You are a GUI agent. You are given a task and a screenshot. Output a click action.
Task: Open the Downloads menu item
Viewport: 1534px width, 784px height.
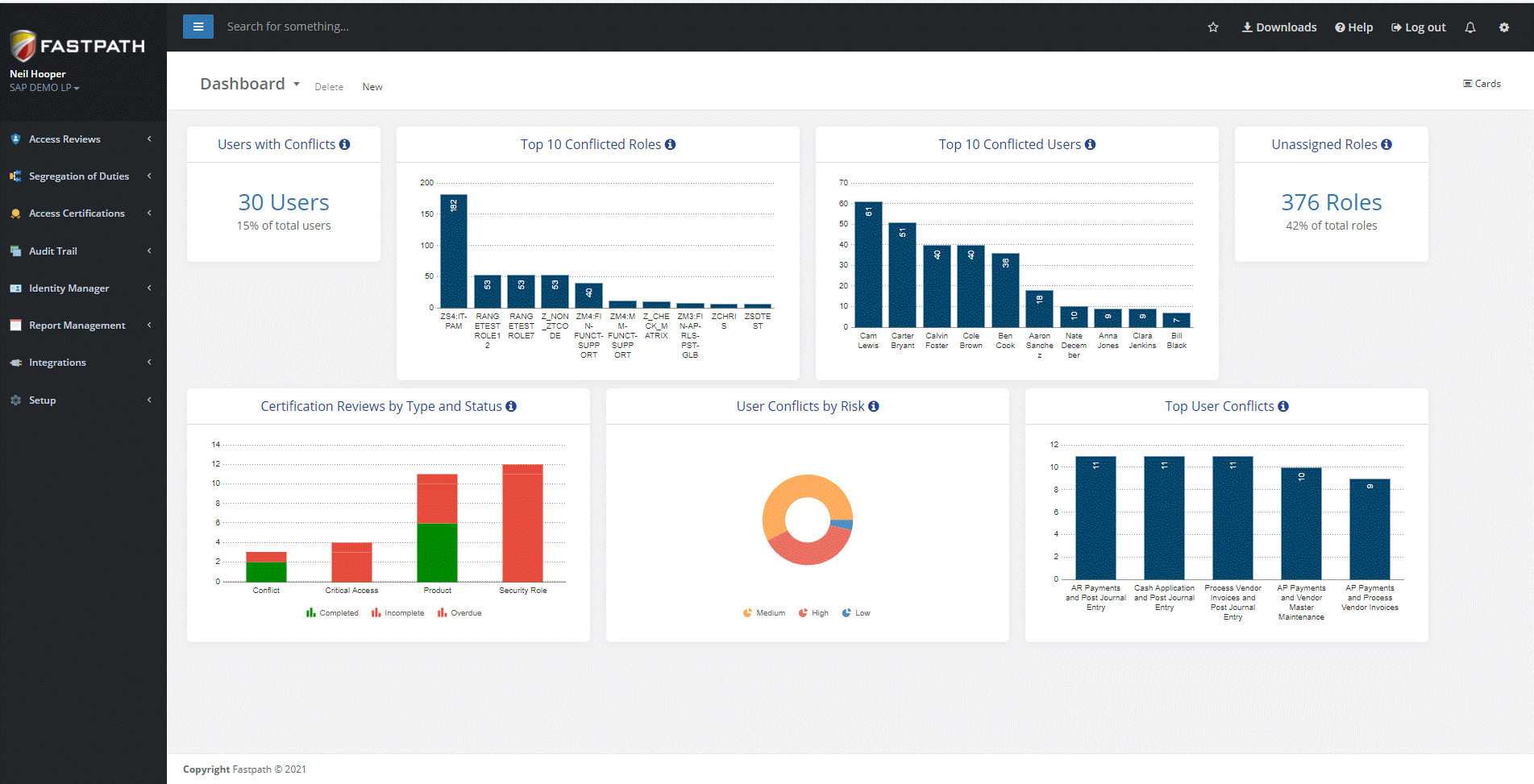[x=1278, y=27]
